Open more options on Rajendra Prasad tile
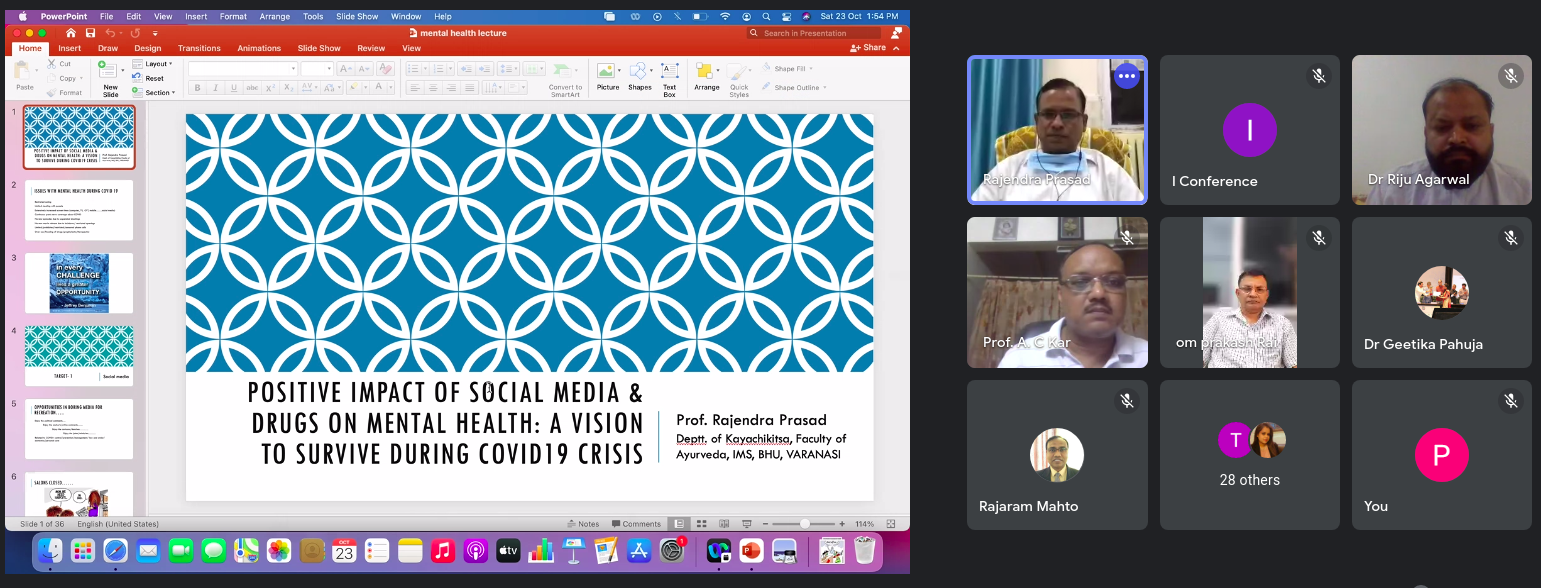 [1127, 75]
